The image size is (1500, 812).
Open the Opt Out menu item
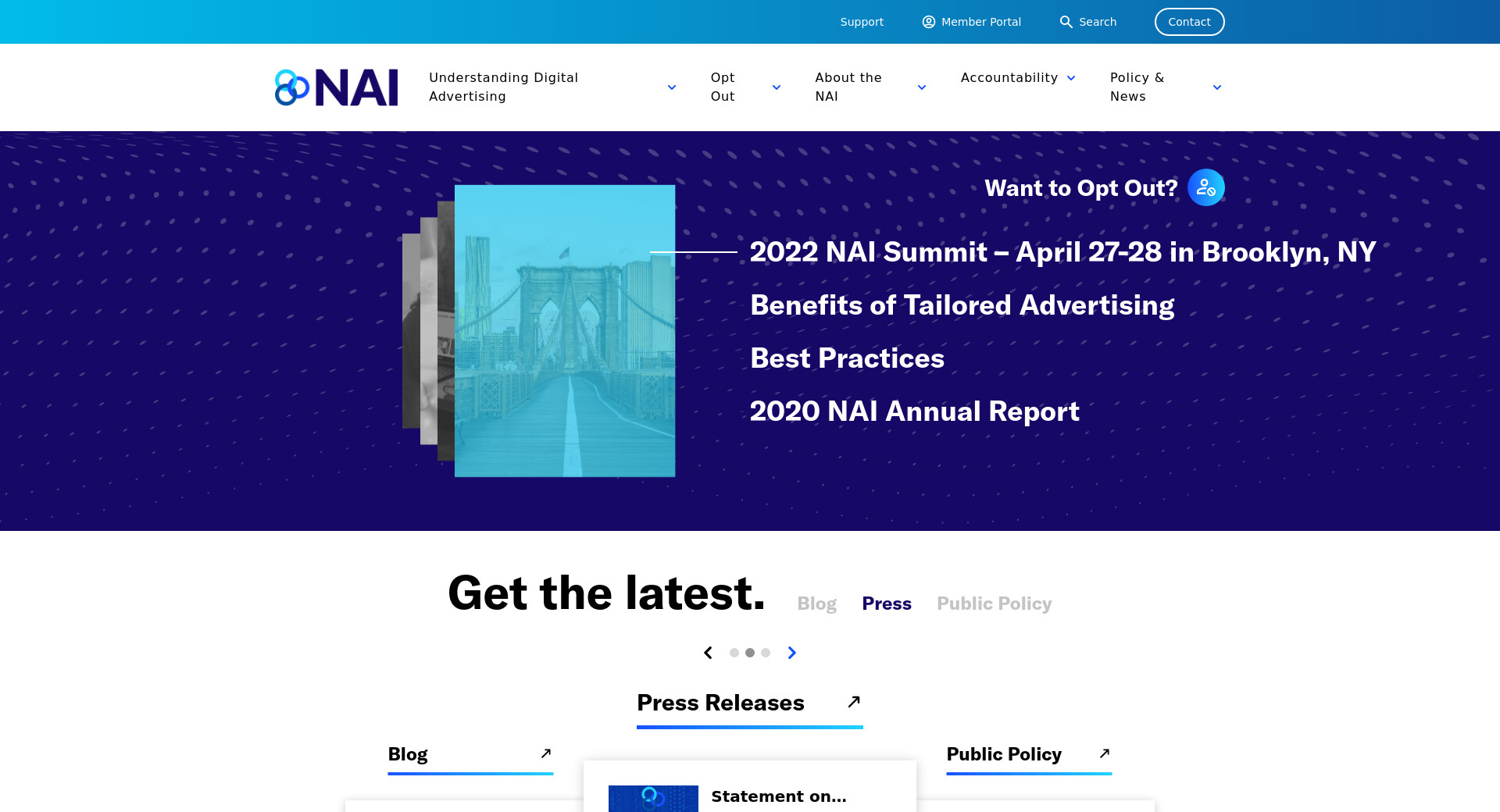[x=723, y=87]
